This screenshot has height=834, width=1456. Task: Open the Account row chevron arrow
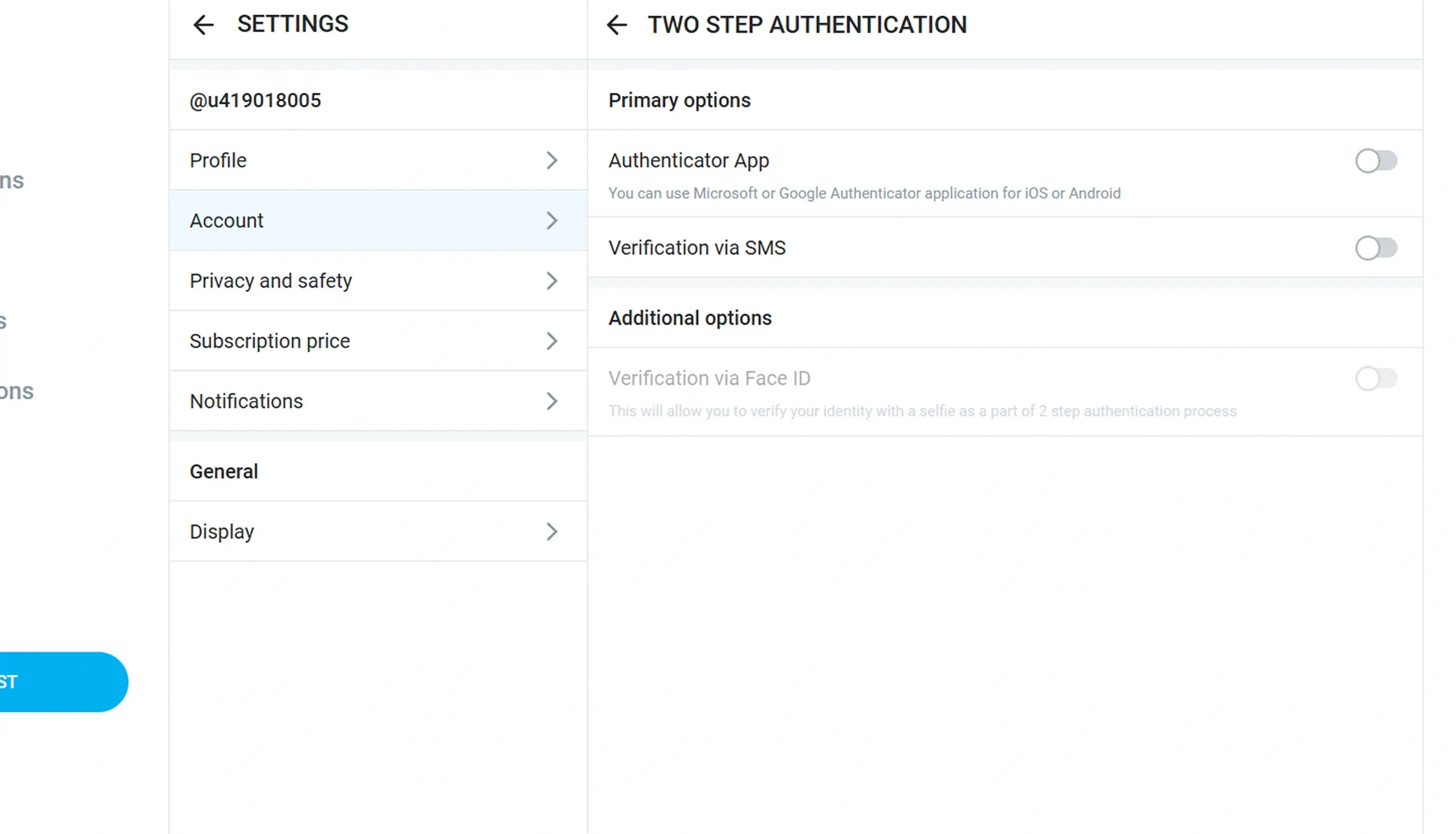click(551, 220)
